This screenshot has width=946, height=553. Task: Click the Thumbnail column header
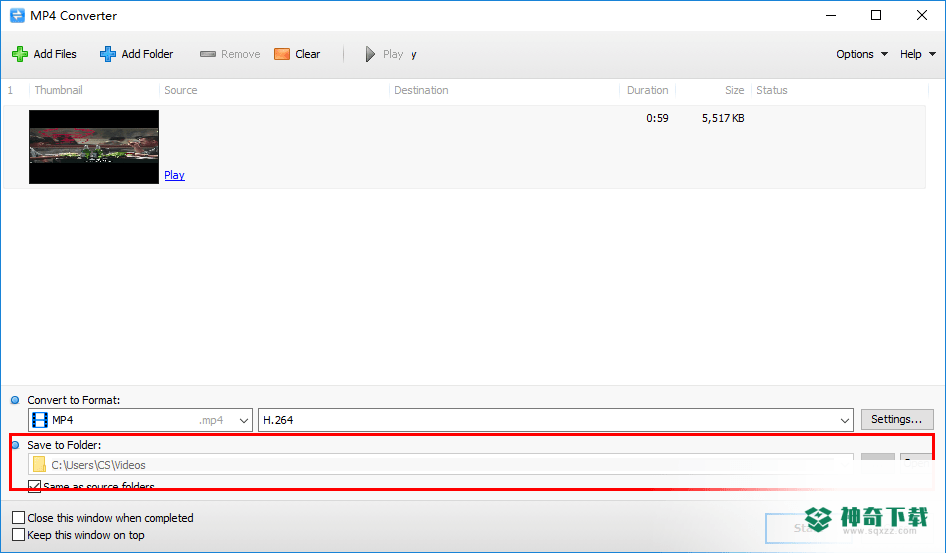(x=59, y=90)
